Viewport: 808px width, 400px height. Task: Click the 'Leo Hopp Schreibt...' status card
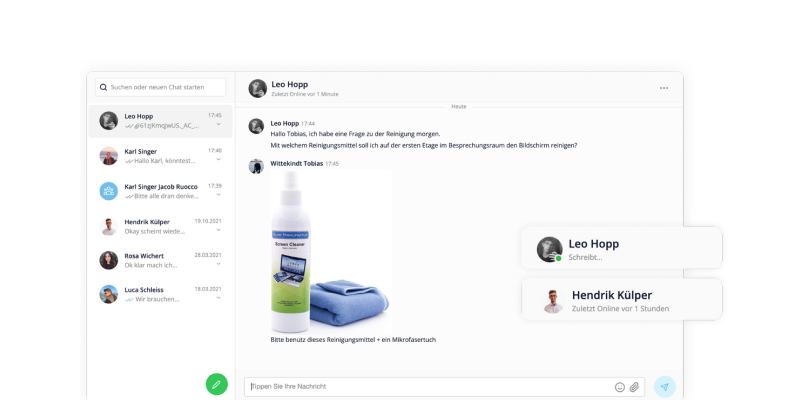coord(622,248)
